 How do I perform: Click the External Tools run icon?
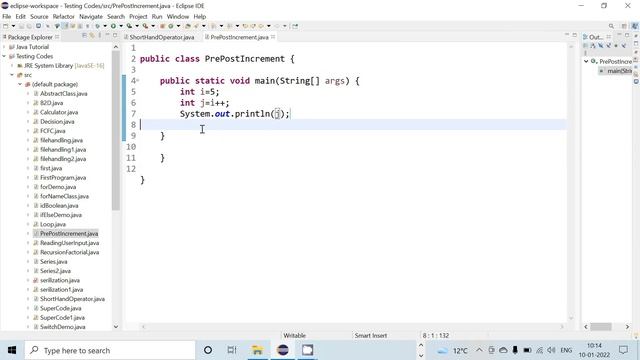point(145,26)
